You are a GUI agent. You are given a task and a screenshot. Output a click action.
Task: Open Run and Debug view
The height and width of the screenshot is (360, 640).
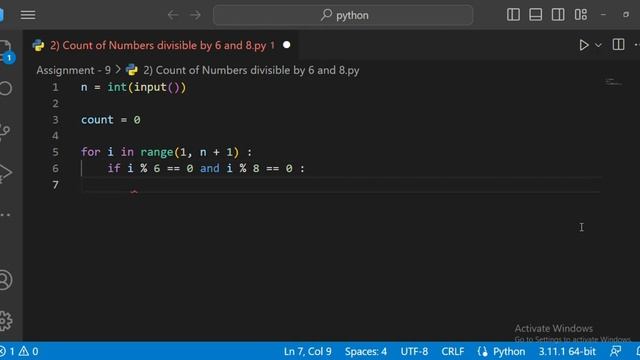5,172
